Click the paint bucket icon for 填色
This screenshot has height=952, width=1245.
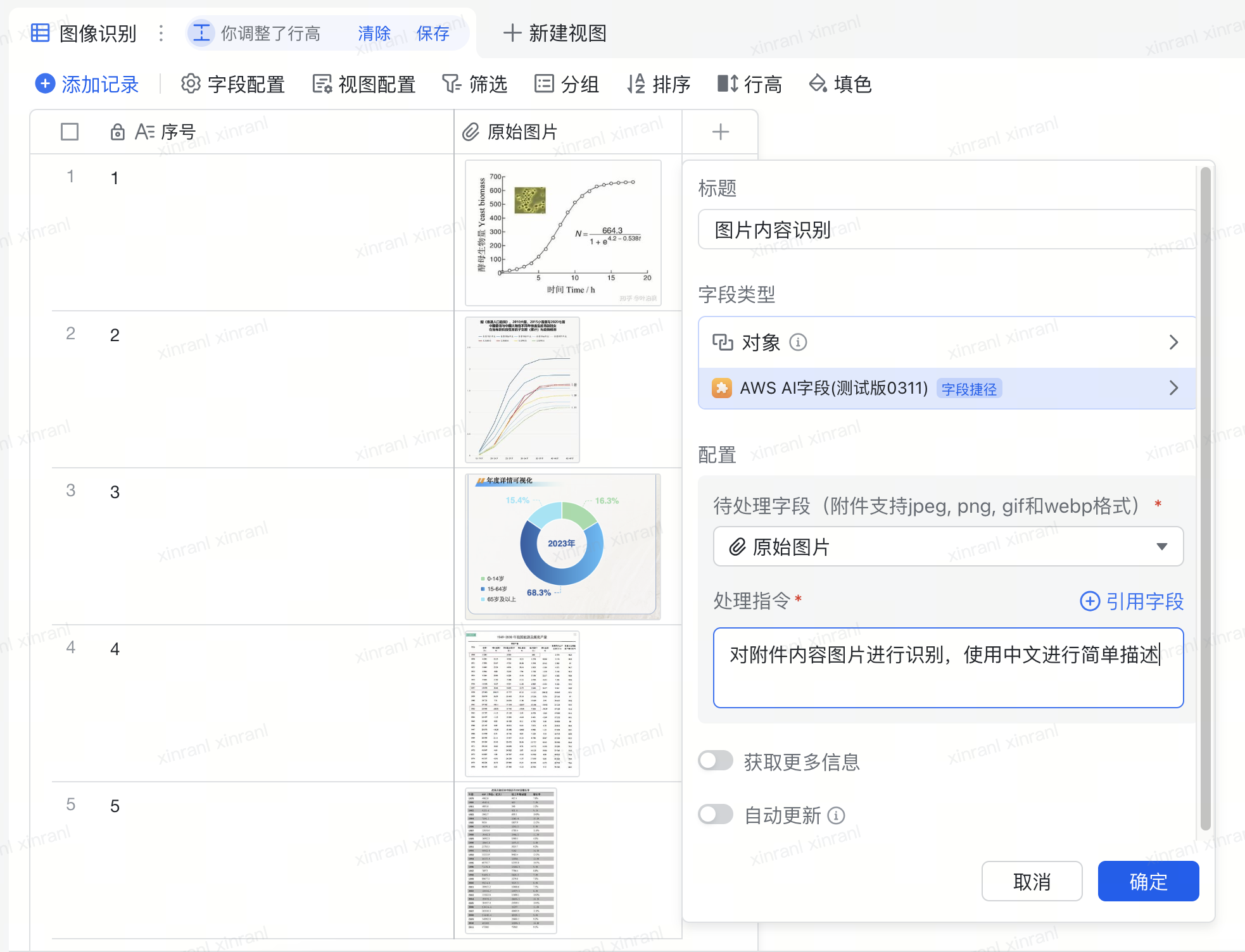tap(818, 84)
